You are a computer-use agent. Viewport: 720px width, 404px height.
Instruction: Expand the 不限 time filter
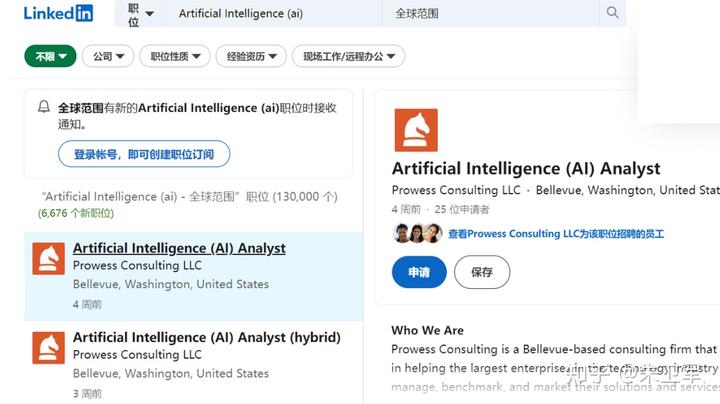pos(51,56)
